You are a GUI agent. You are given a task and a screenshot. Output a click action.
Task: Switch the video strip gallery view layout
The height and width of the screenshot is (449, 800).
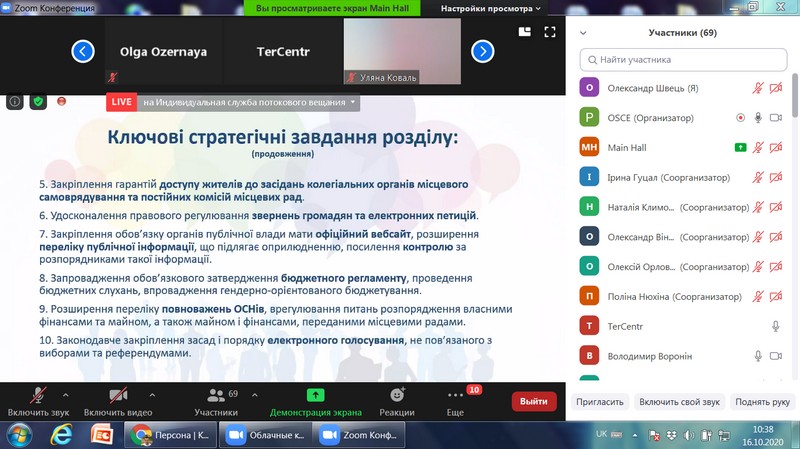click(x=524, y=31)
